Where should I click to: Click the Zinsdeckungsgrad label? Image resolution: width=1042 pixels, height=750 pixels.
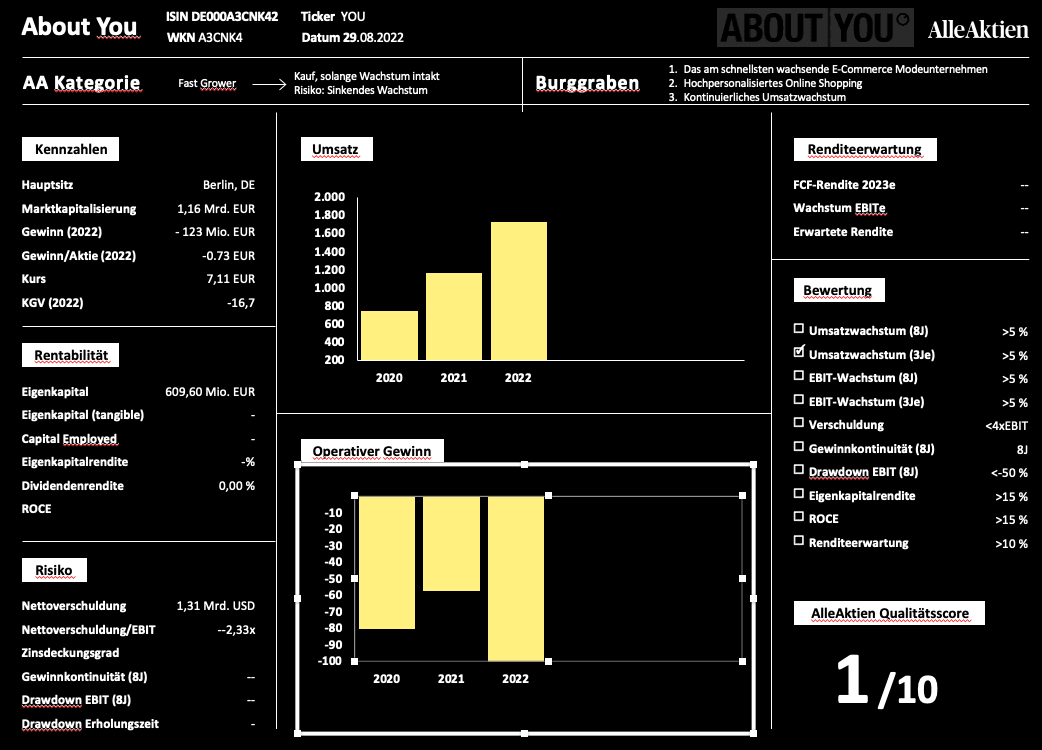pyautogui.click(x=70, y=653)
